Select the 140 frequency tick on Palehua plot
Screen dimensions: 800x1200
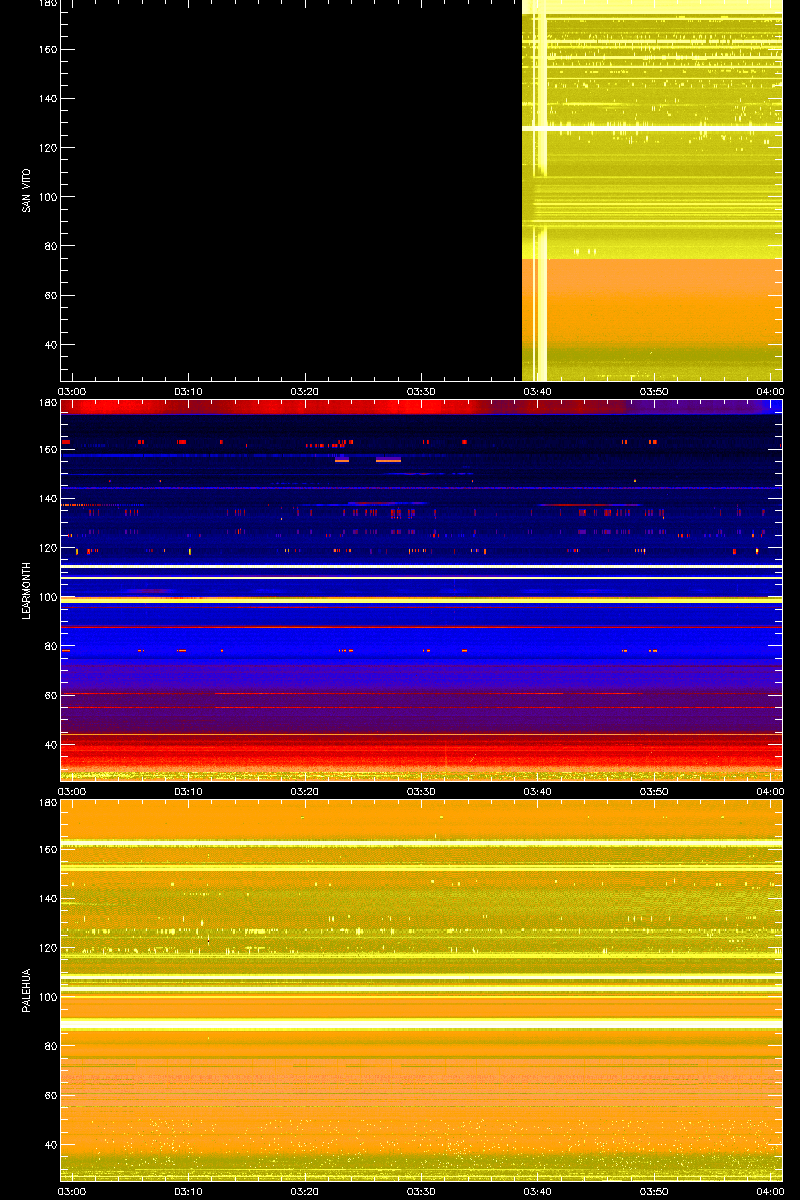pos(48,899)
